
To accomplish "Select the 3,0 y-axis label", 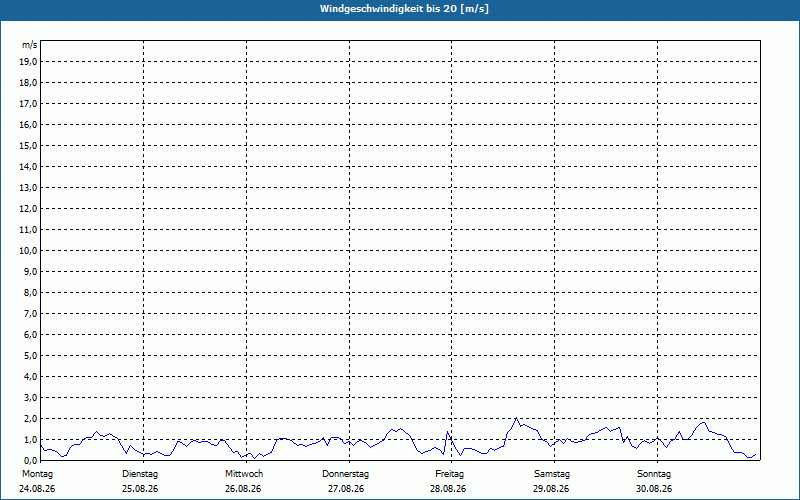I will pyautogui.click(x=31, y=397).
